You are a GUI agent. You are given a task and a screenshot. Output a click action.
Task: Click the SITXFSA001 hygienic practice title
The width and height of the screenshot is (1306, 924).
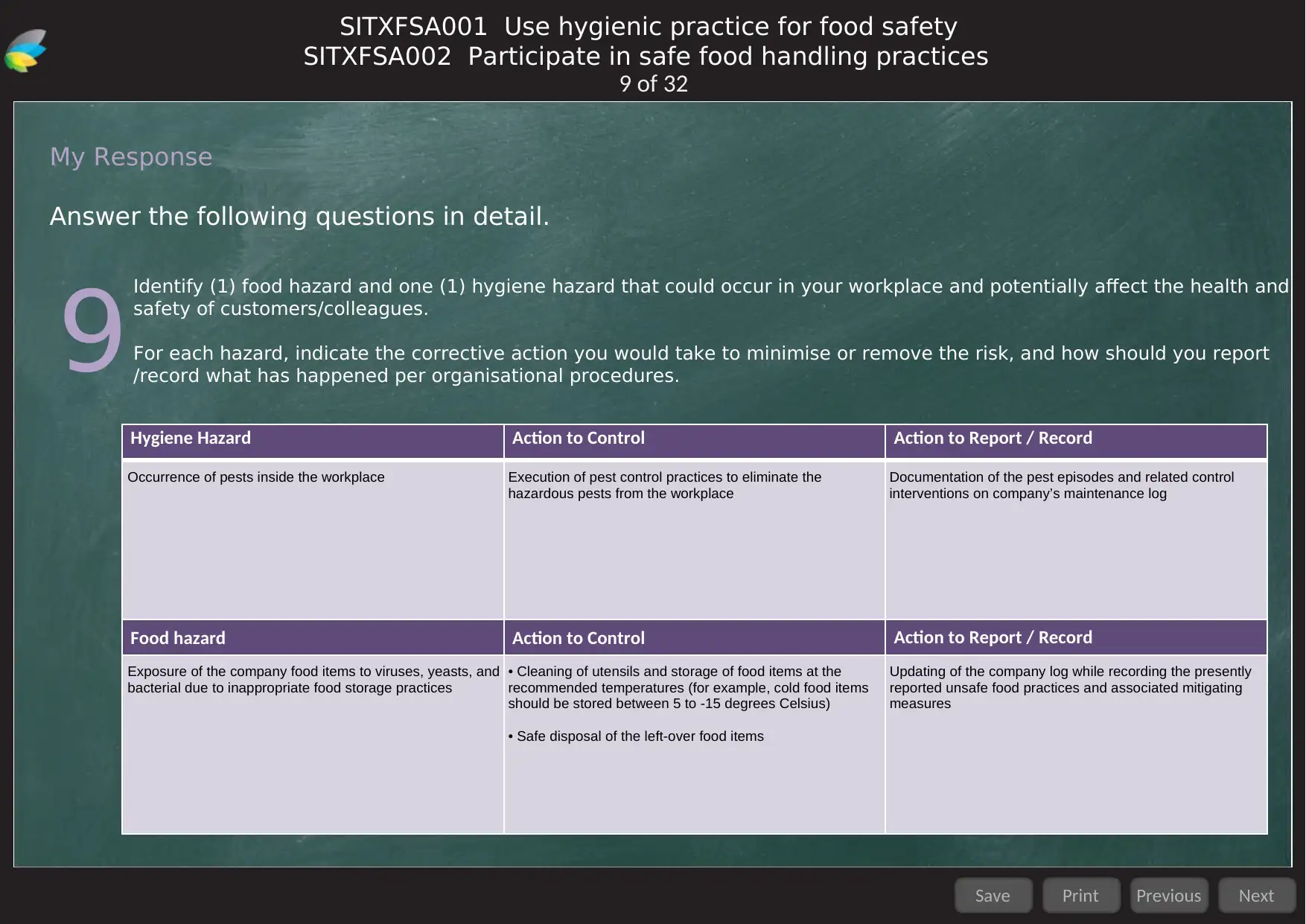[649, 27]
